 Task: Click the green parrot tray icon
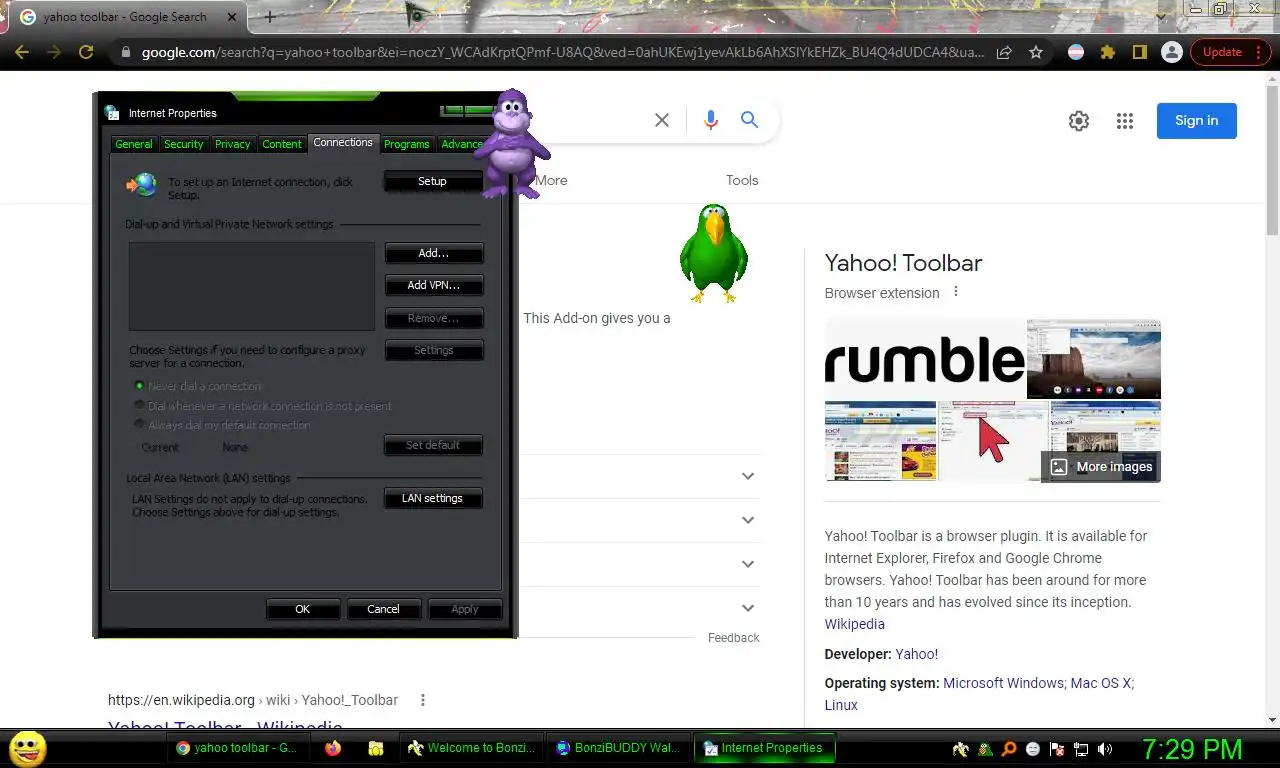point(985,748)
